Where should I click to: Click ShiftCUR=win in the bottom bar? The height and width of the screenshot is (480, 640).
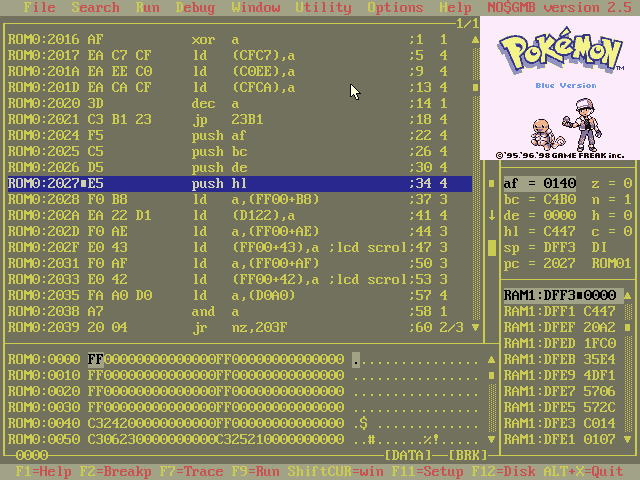tap(335, 472)
